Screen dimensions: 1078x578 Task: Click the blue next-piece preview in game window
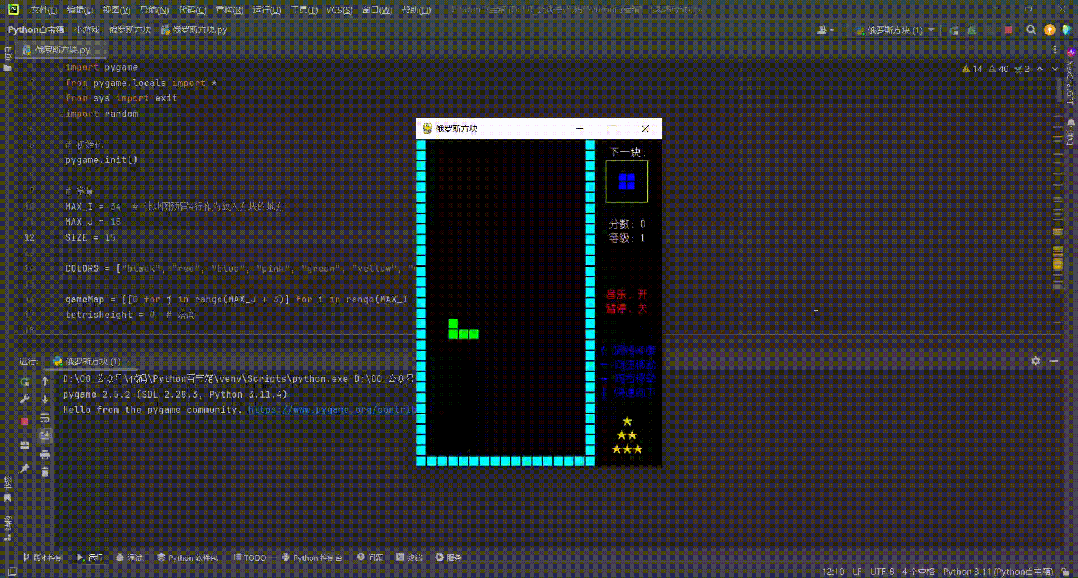tap(626, 181)
